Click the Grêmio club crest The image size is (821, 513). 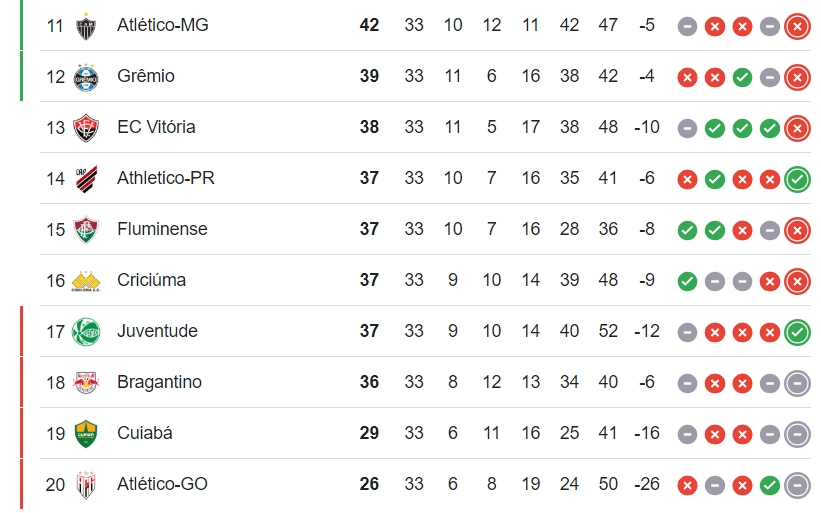86,77
